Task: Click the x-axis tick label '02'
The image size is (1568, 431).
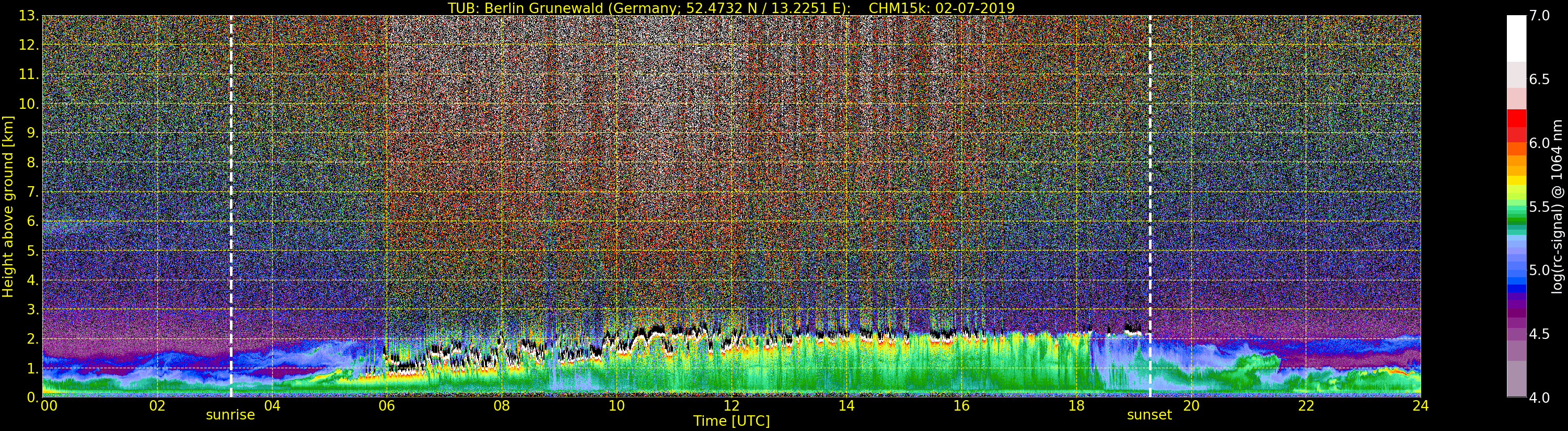Action: [157, 406]
